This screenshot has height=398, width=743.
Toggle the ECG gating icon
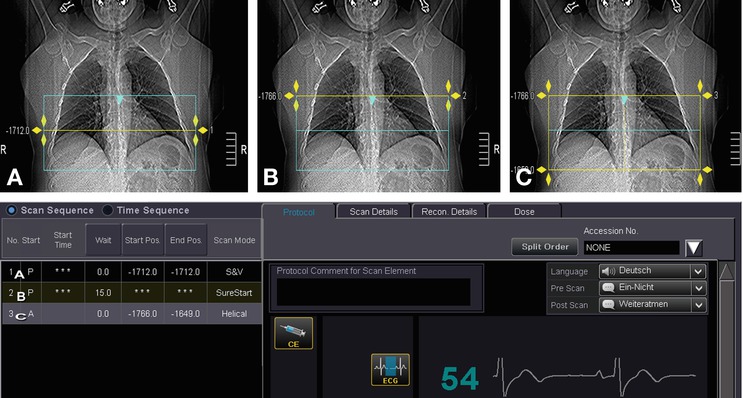(390, 370)
